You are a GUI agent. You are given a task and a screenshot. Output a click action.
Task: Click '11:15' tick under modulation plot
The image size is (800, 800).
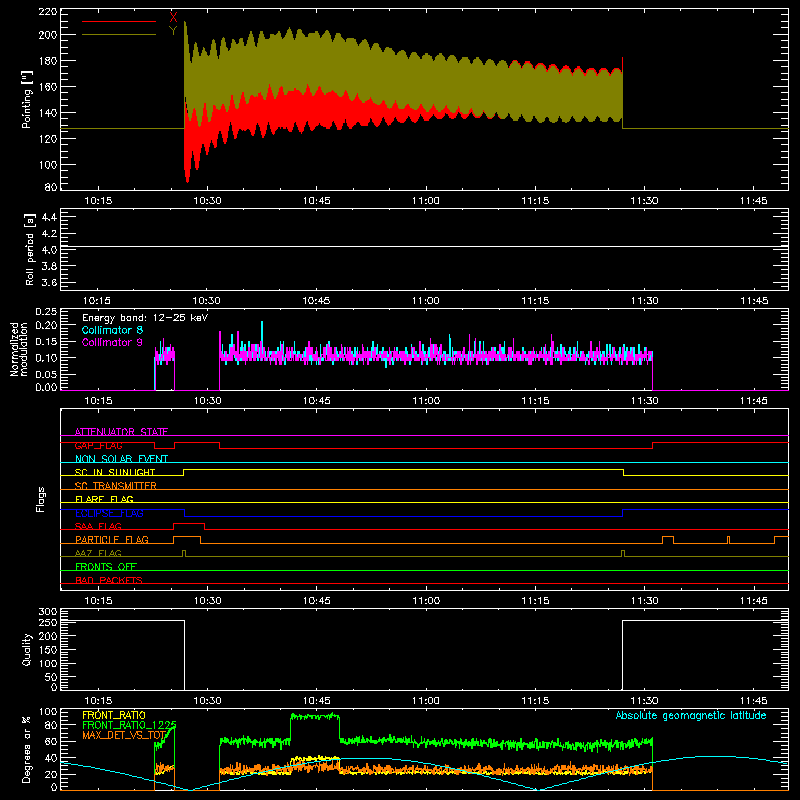click(535, 401)
